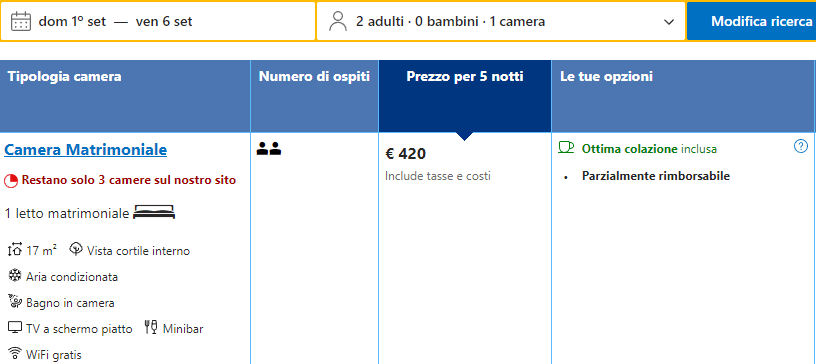The image size is (816, 364).
Task: Click the minibar icon
Action: coord(151,328)
